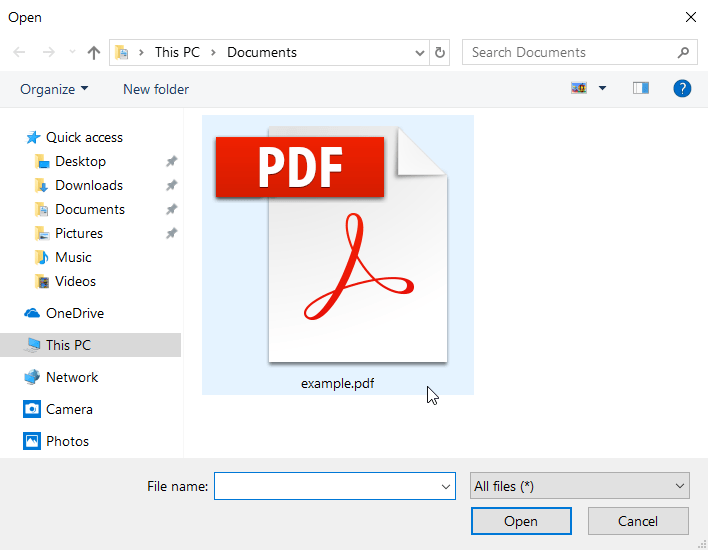Open the All files (*) type dropdown
The width and height of the screenshot is (708, 550).
coord(579,486)
